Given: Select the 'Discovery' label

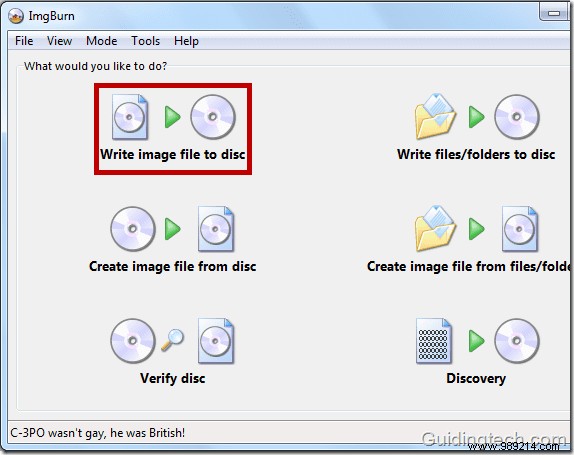Looking at the screenshot, I should tap(476, 378).
